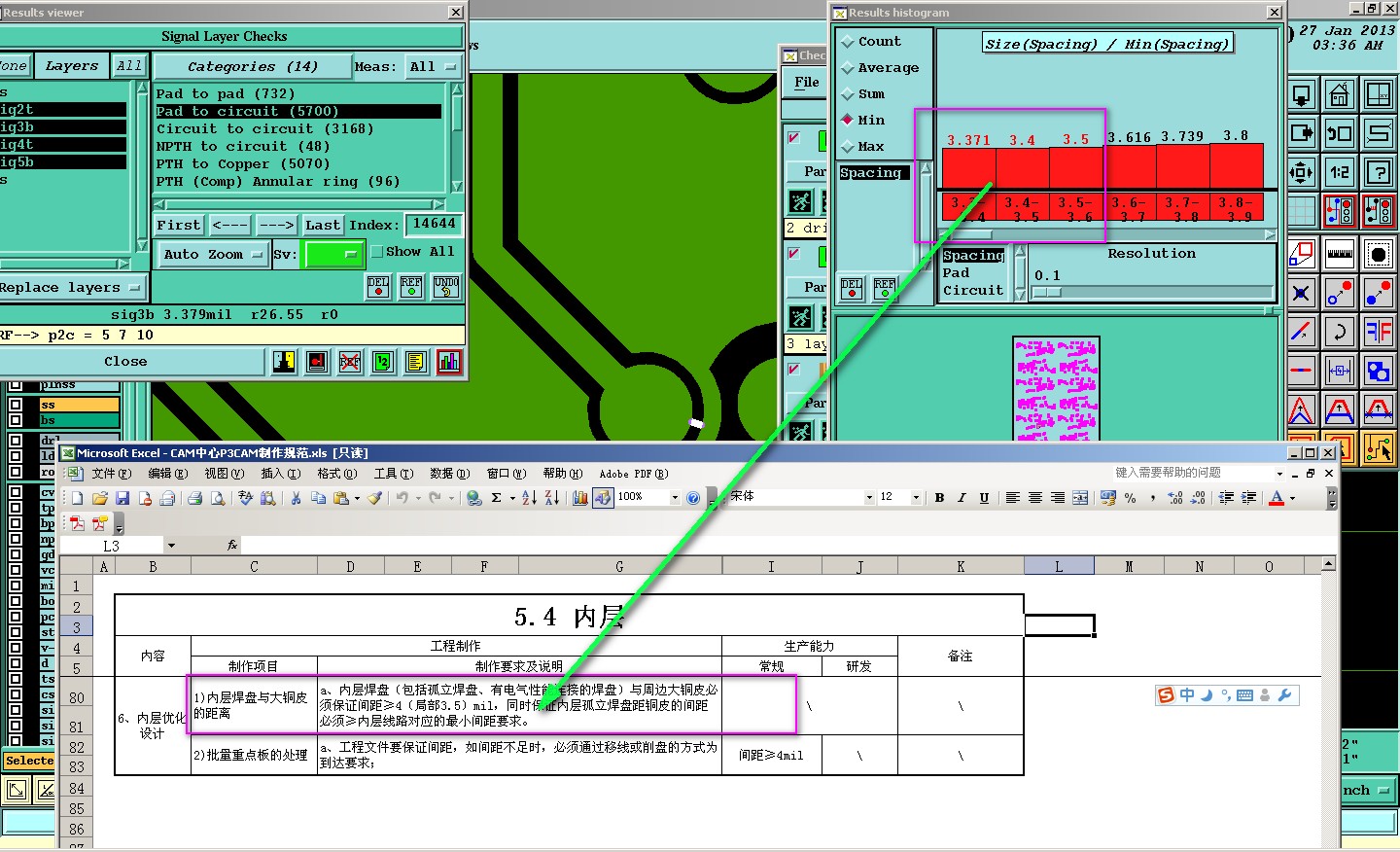Open Excel Name Box dropdown arrow

[x=171, y=546]
